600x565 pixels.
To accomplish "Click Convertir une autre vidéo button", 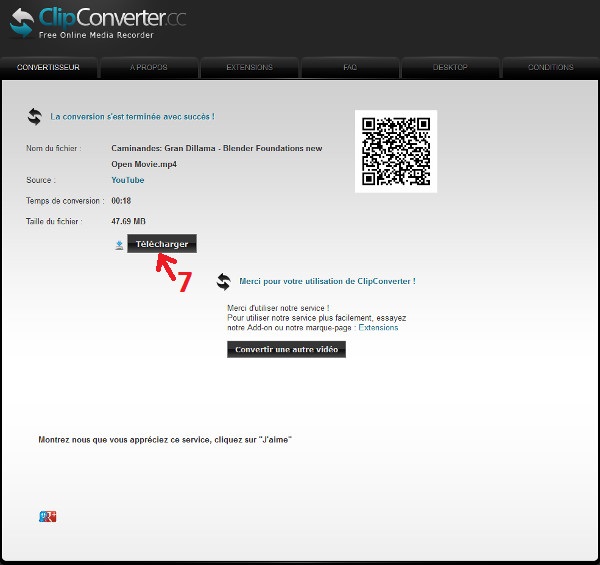I will point(286,350).
